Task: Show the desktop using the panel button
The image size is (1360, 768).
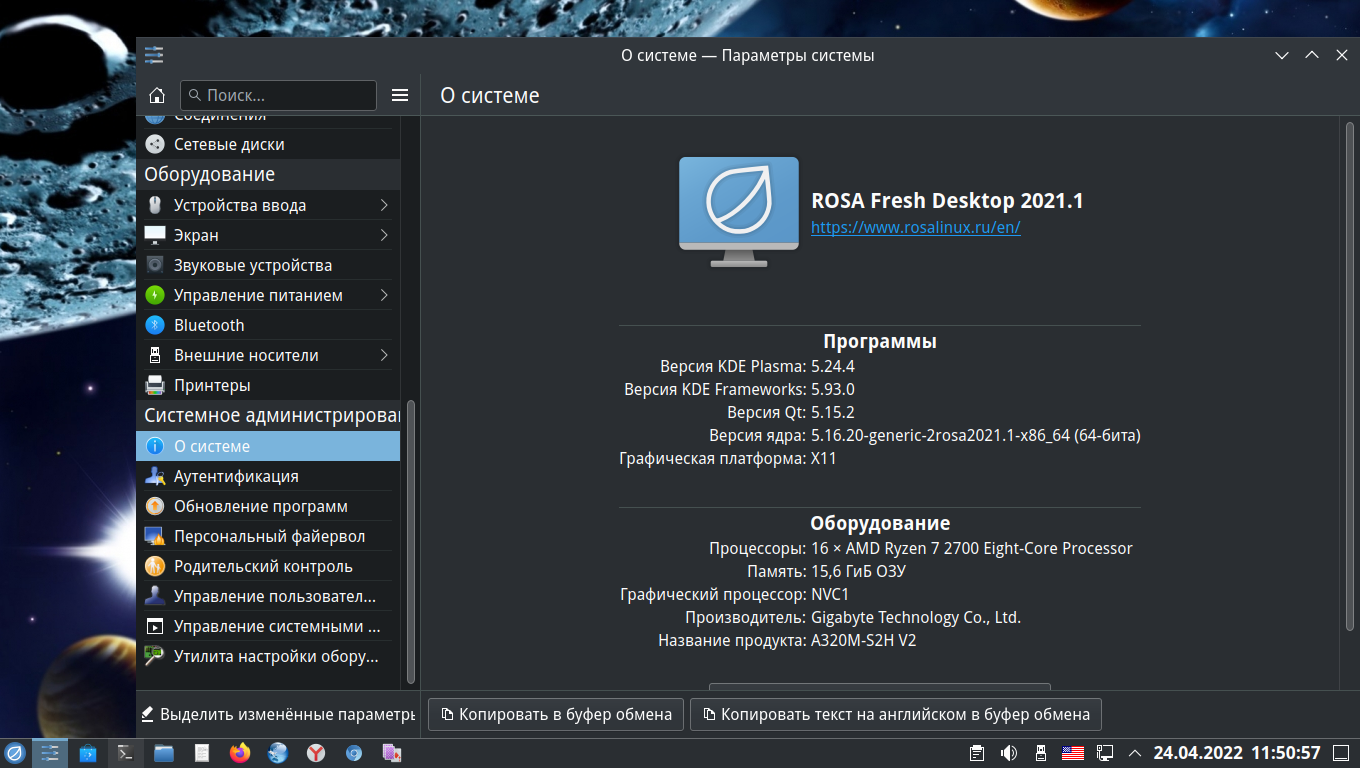Action: pos(1342,753)
